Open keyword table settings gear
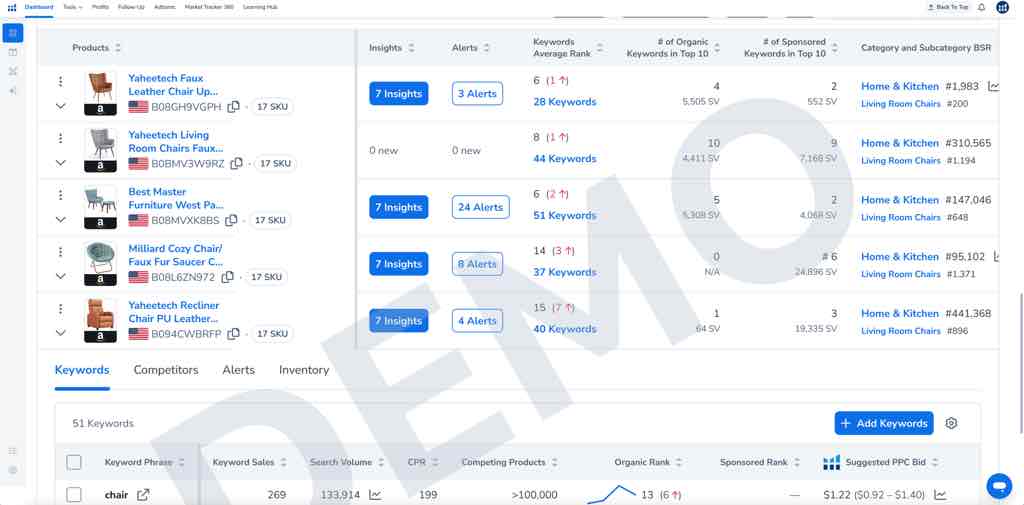The width and height of the screenshot is (1024, 505). tap(952, 423)
